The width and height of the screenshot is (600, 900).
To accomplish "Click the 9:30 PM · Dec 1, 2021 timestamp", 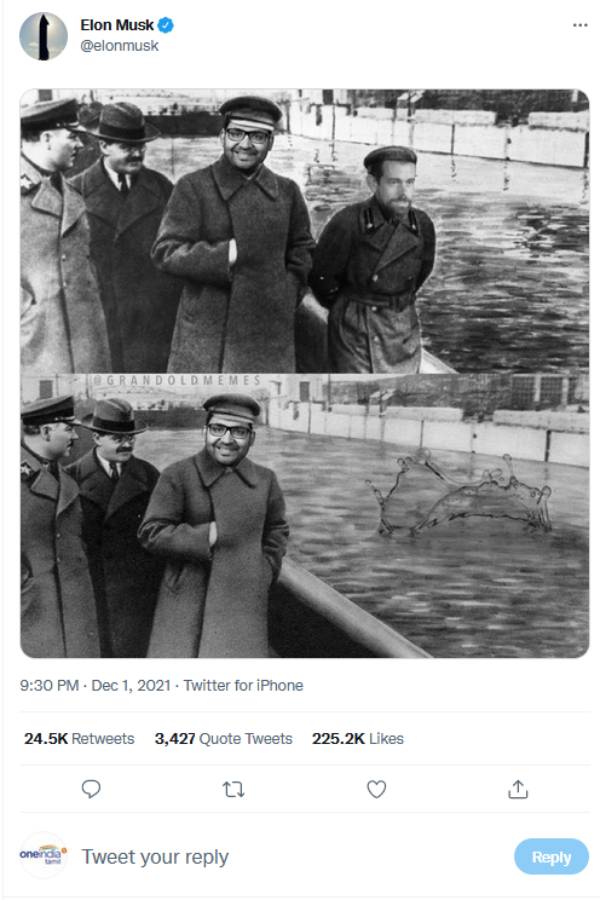I will click(x=93, y=686).
